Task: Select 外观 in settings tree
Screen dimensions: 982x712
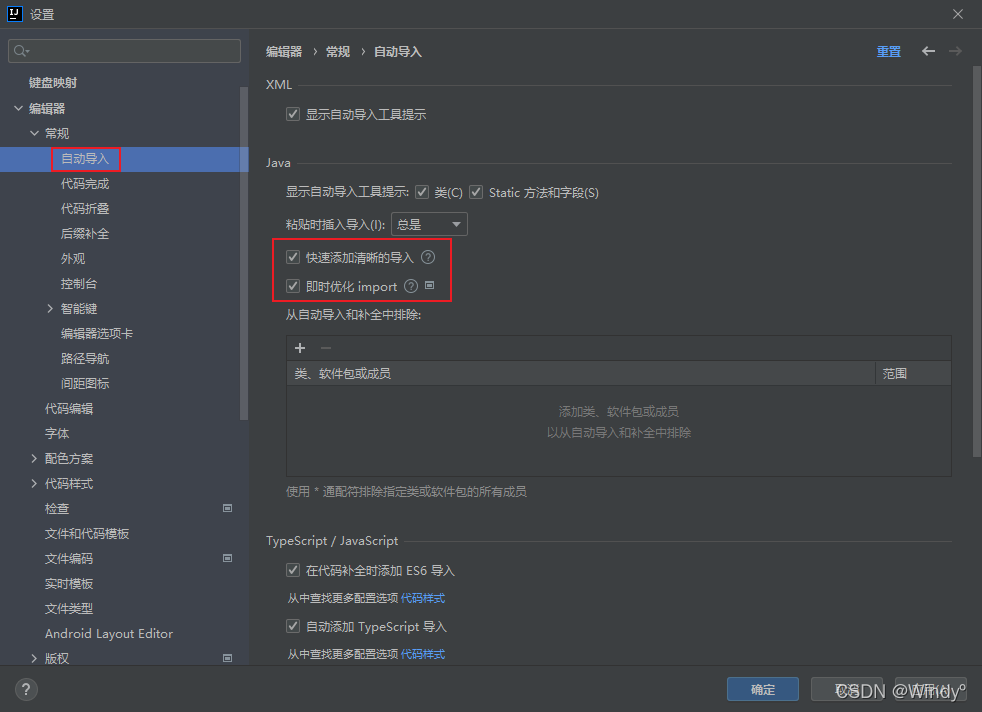Action: click(73, 259)
